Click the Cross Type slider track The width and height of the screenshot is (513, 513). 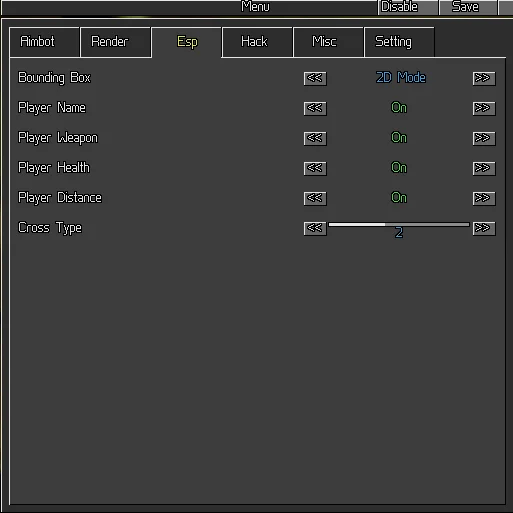tap(399, 225)
